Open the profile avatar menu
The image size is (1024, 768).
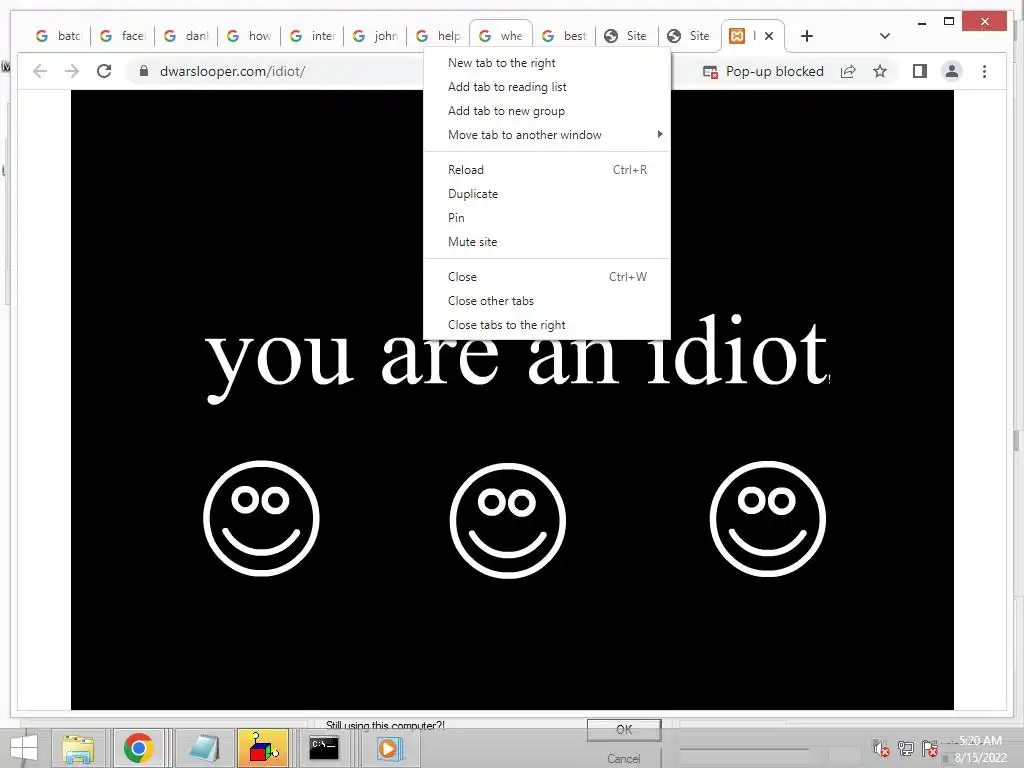pos(952,71)
